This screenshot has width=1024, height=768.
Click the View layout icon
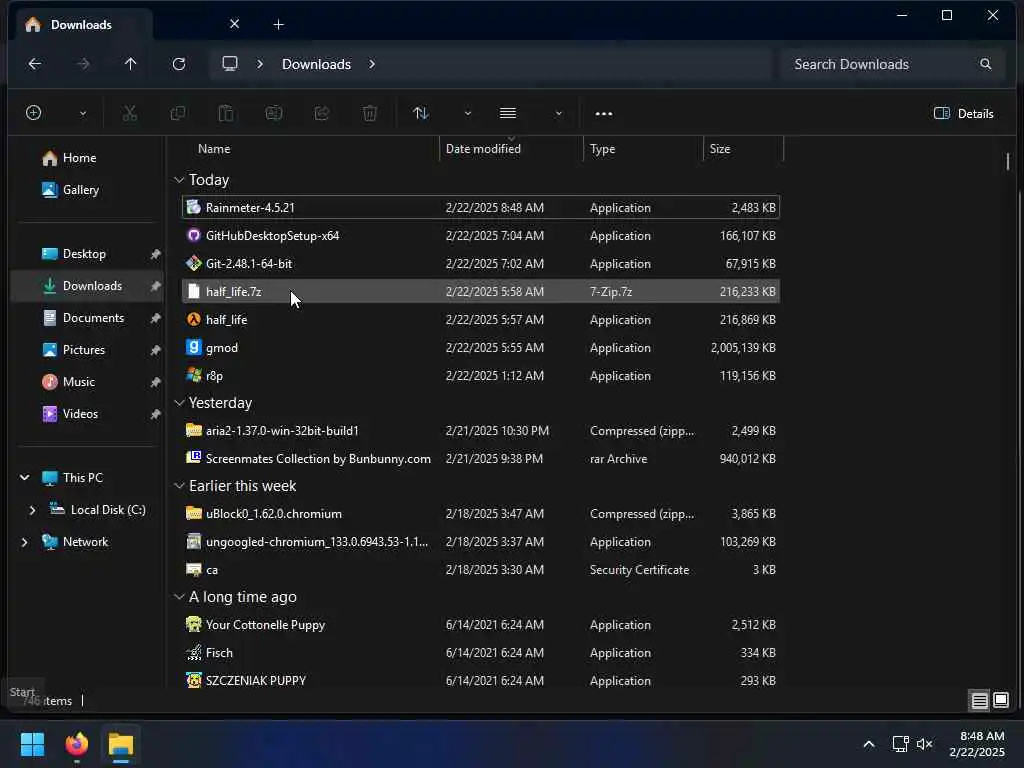point(508,113)
